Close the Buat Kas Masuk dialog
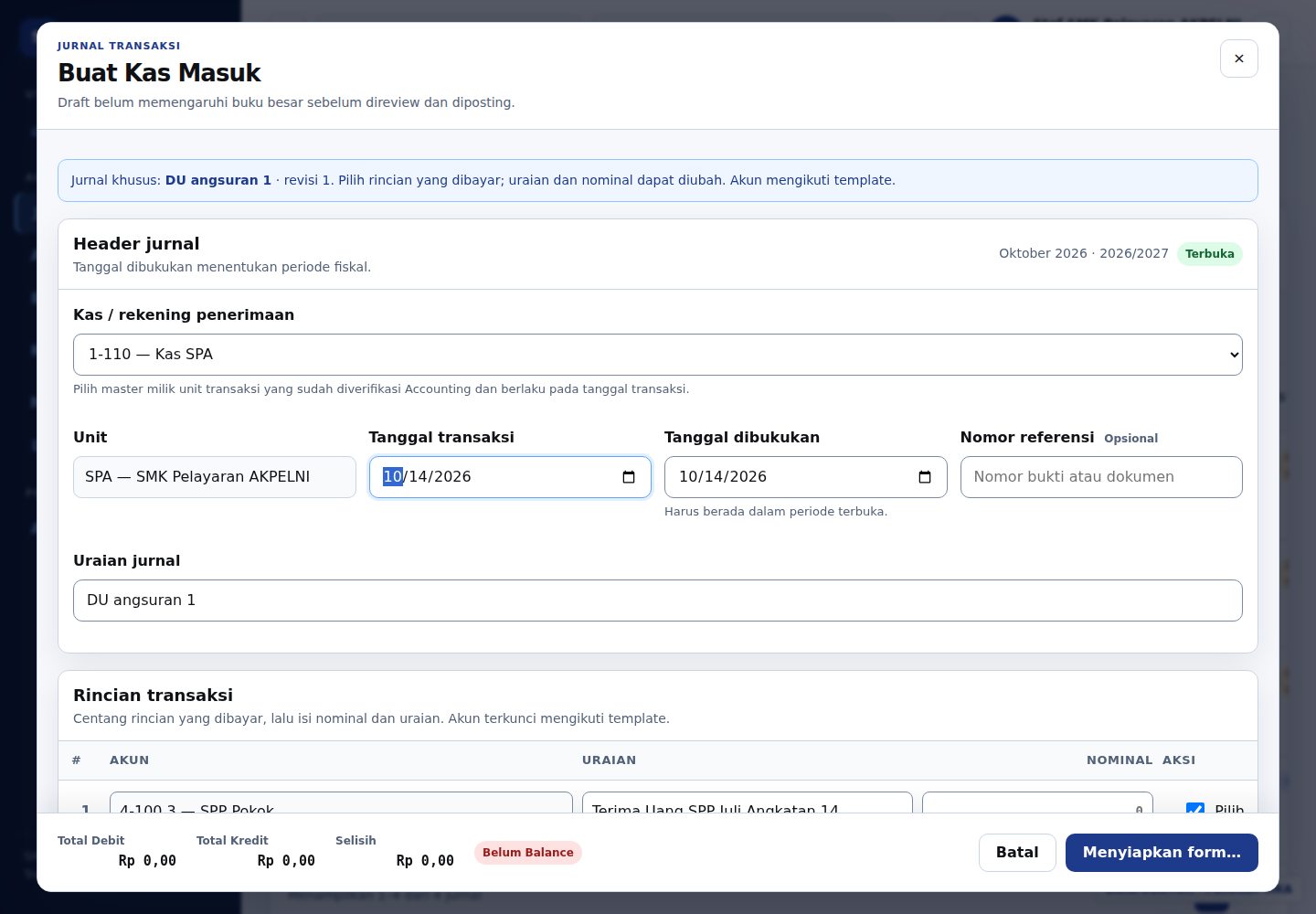This screenshot has width=1316, height=914. [x=1238, y=58]
